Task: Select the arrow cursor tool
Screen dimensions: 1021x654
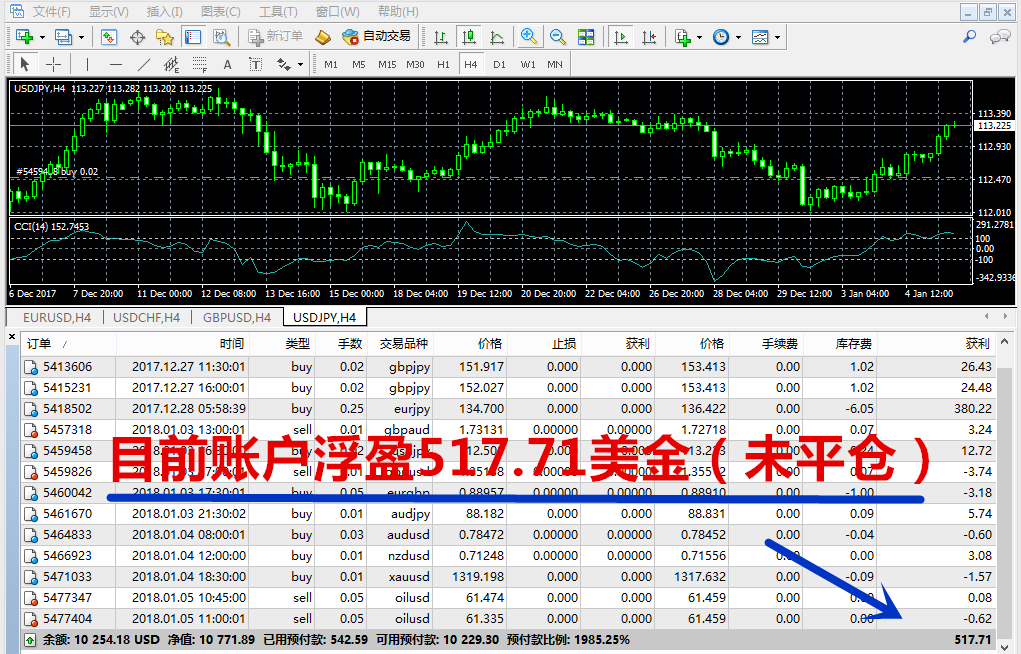Action: (x=25, y=63)
